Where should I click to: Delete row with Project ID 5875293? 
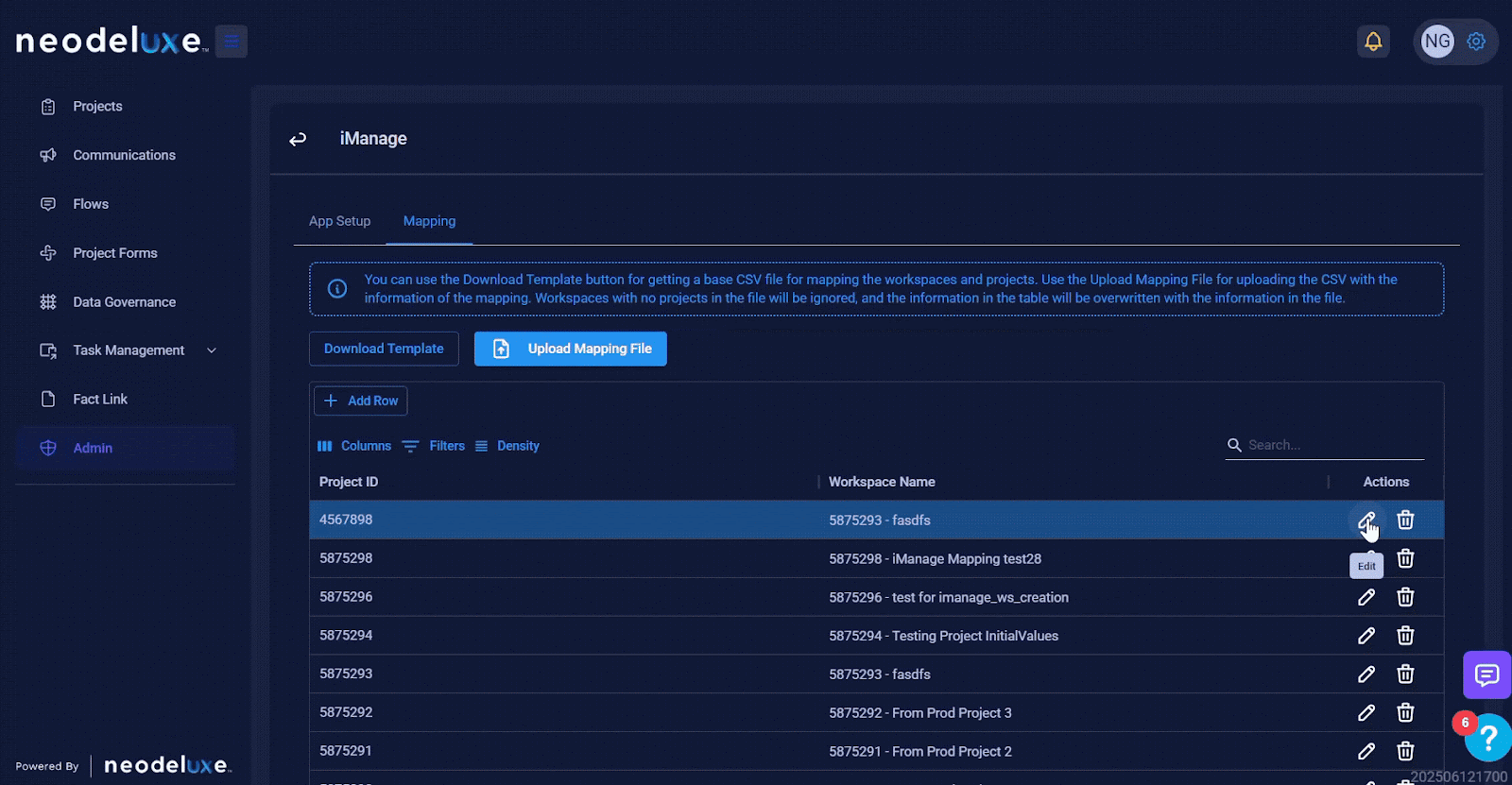1405,674
